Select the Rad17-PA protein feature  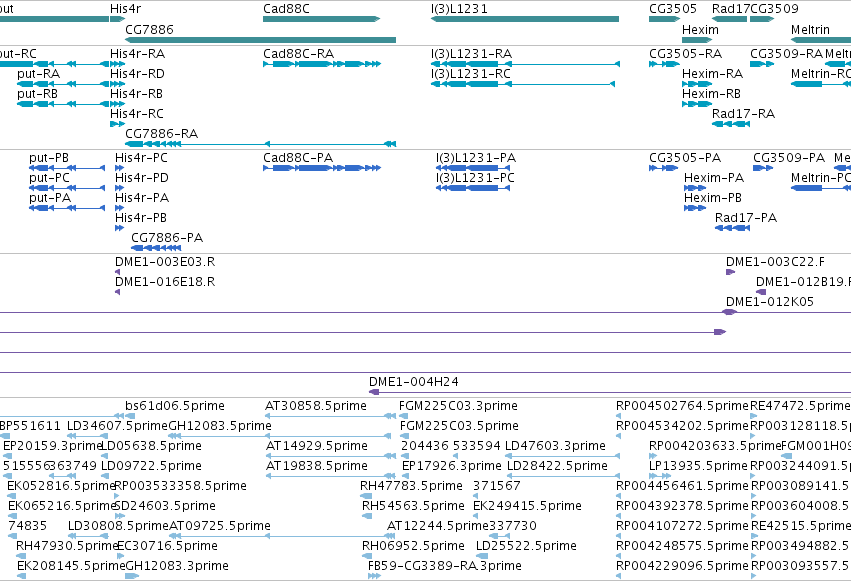[733, 228]
